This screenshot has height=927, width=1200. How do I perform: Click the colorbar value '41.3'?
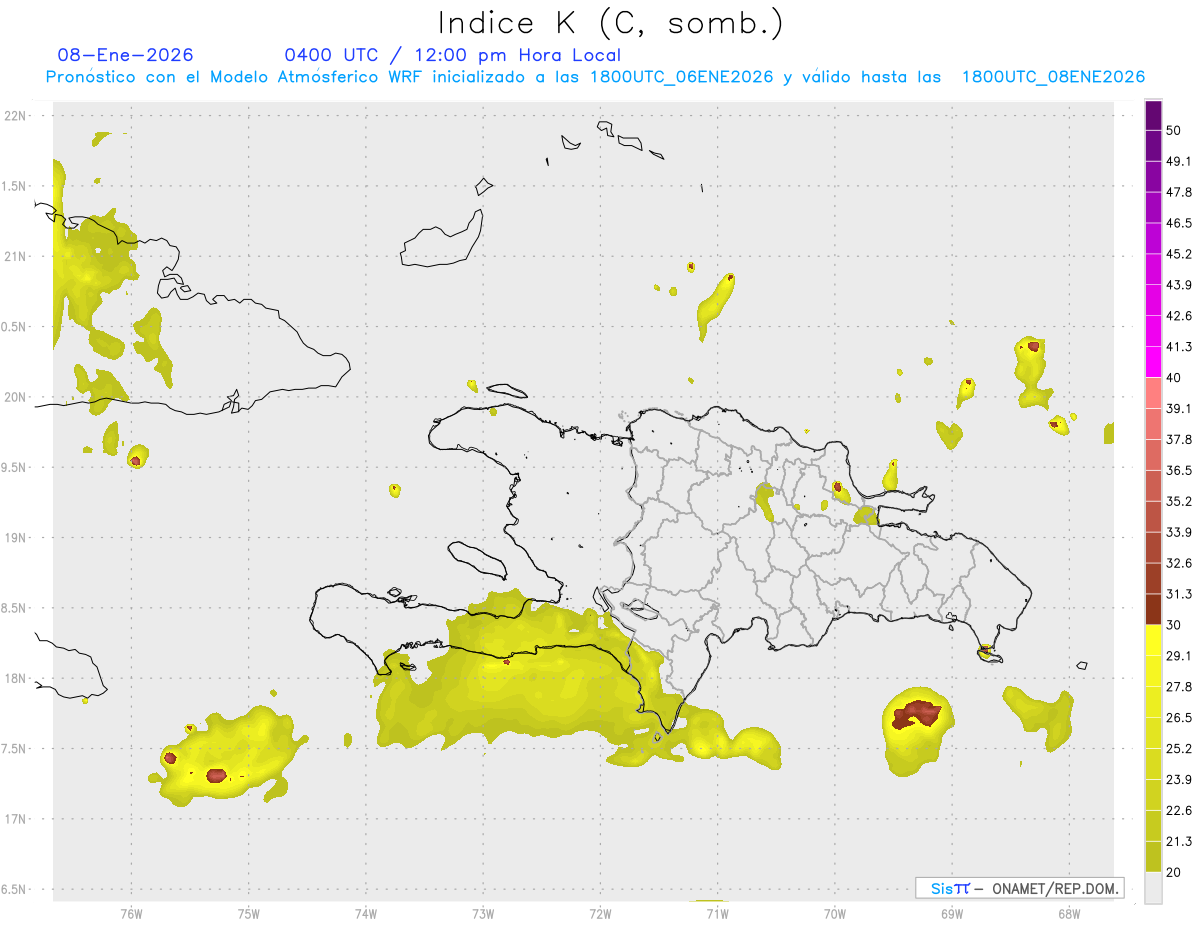click(x=1179, y=347)
